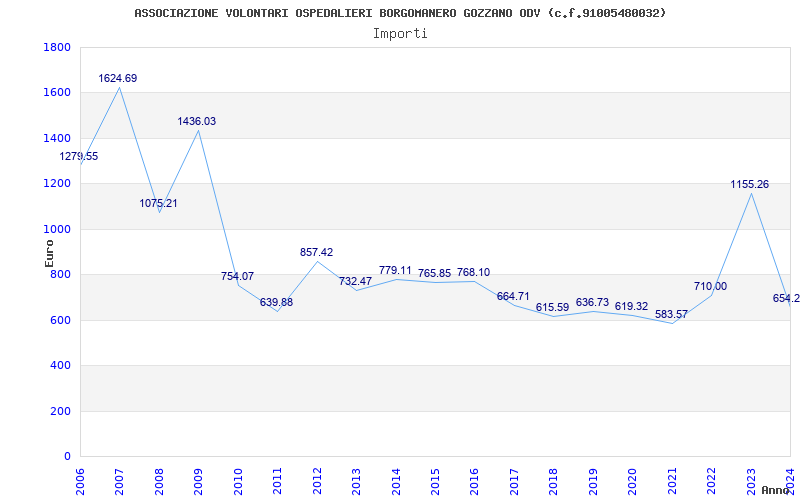Select the 1000 tick on y-axis

57,229
